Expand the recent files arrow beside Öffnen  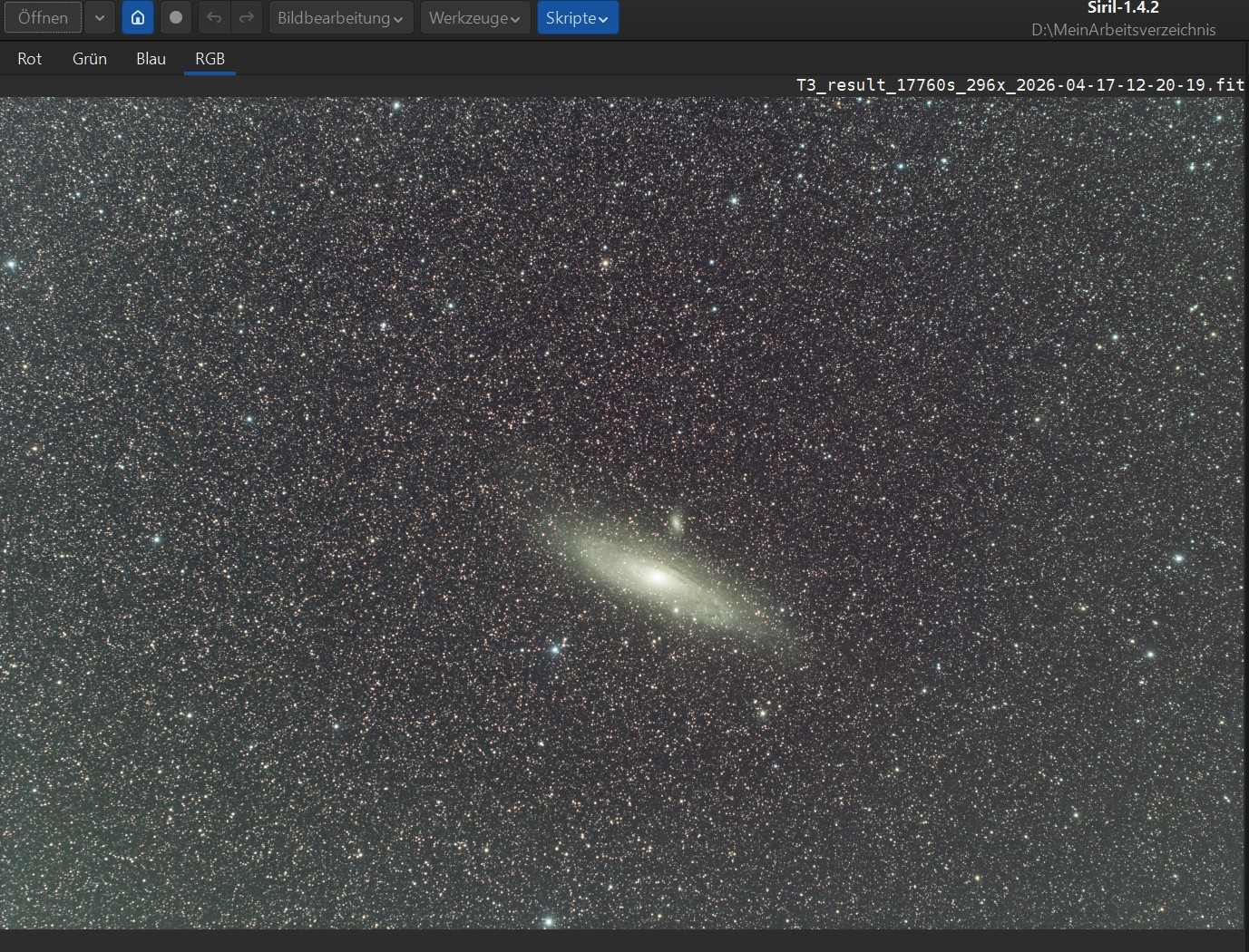tap(100, 18)
